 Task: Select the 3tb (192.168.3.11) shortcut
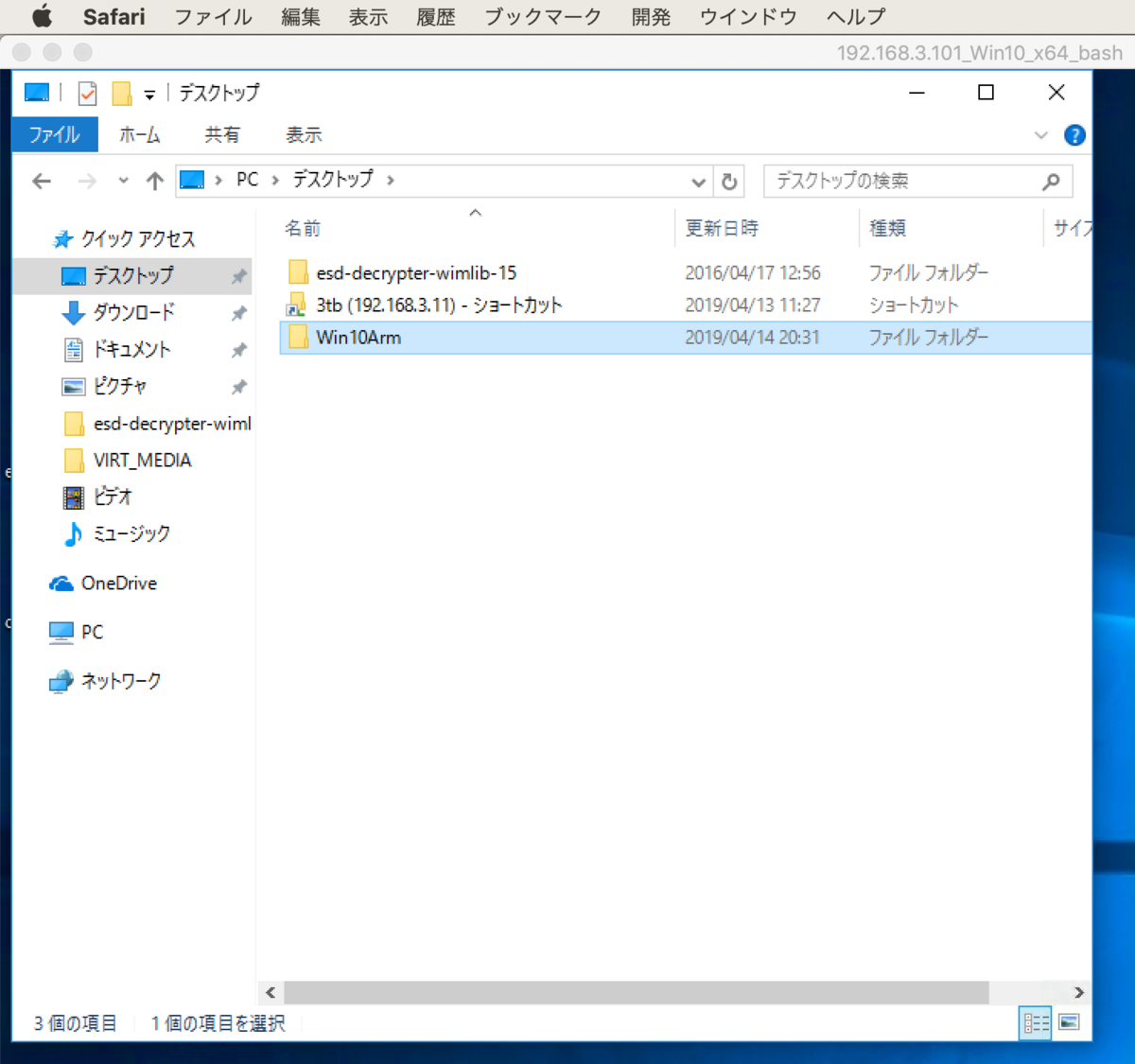[x=439, y=305]
